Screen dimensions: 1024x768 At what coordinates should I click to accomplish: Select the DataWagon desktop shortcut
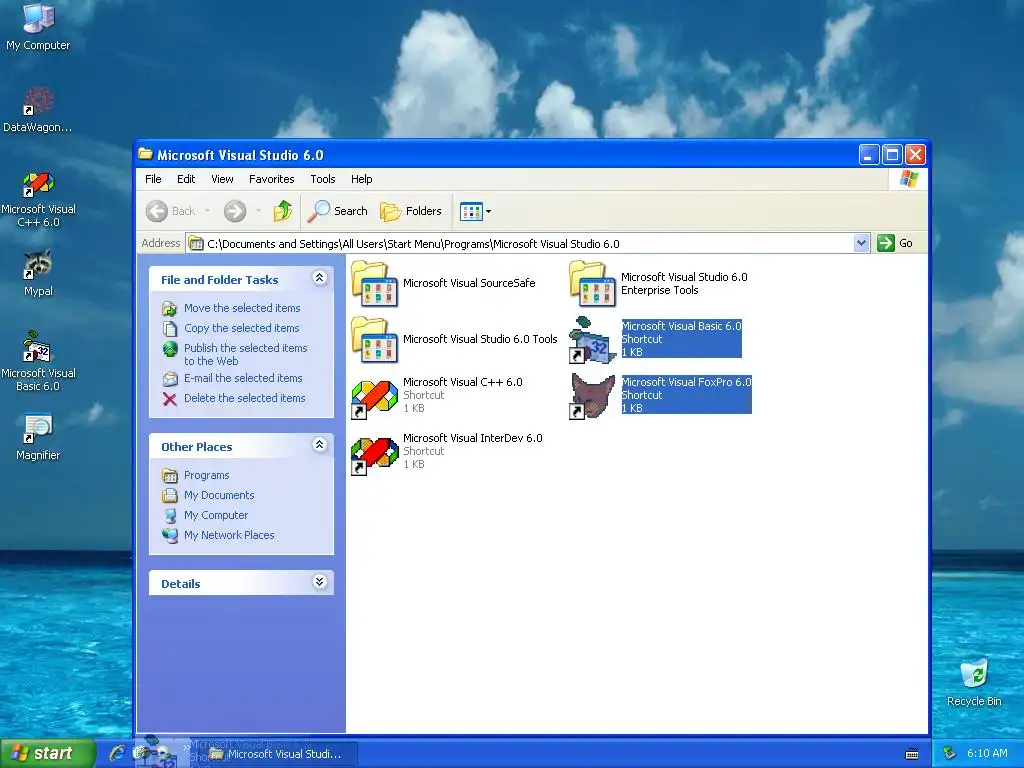(38, 109)
